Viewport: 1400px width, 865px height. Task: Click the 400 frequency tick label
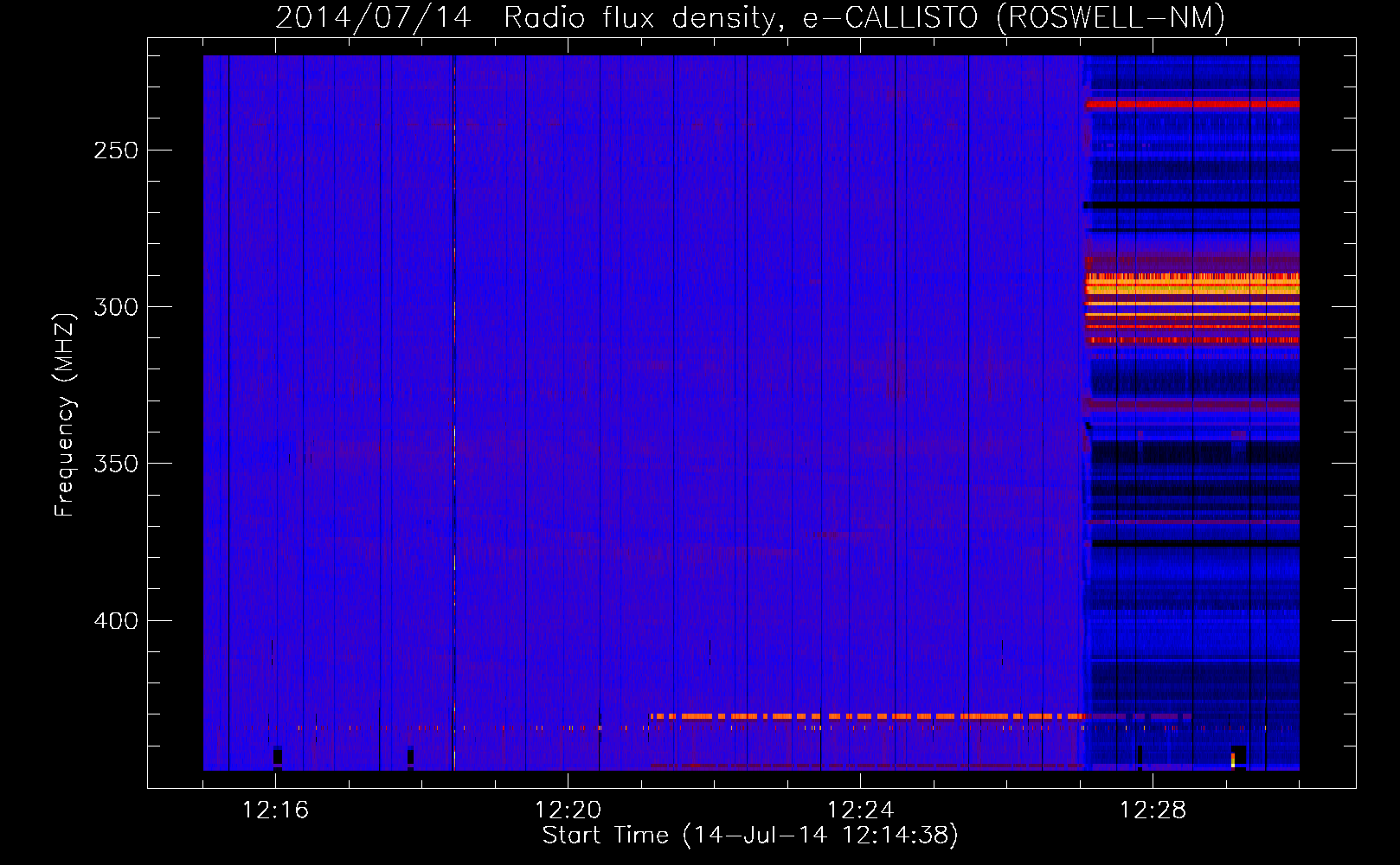116,621
